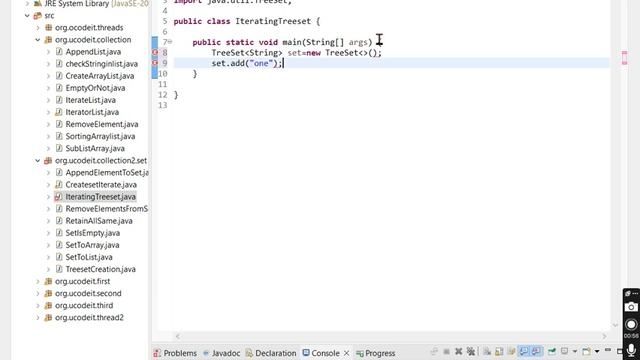This screenshot has width=640, height=360.
Task: Expand org.ucodeit.third package
Action: point(38,305)
